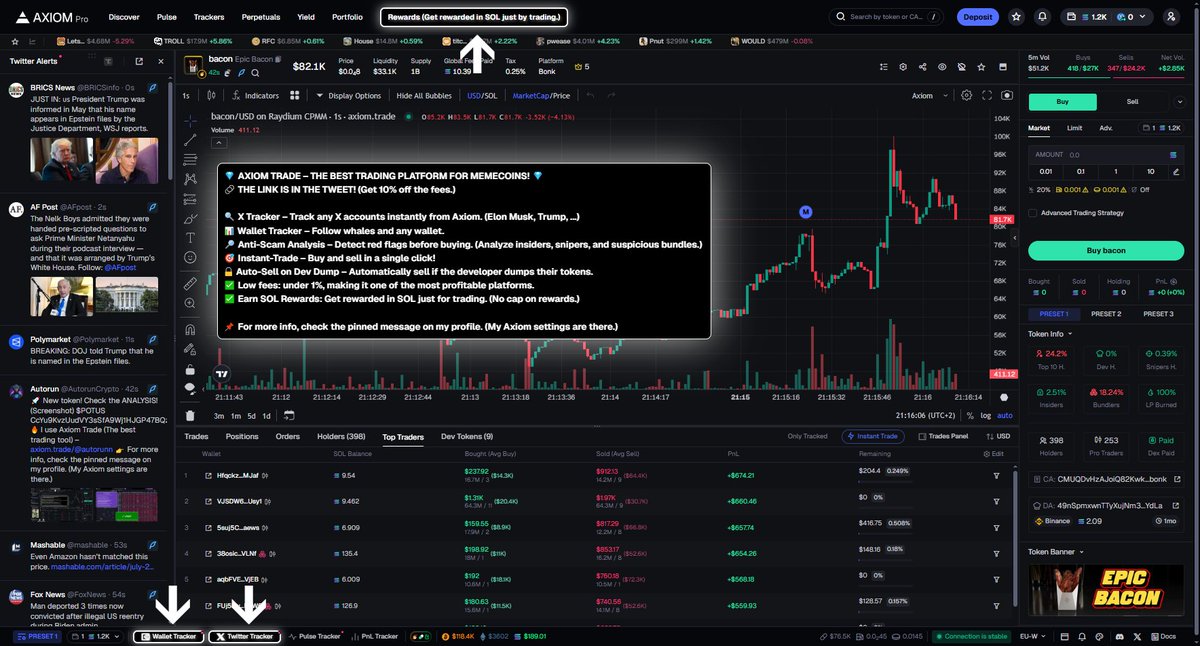Open the user profile icon at top right
Viewport: 1200px width, 646px height.
(x=1171, y=17)
